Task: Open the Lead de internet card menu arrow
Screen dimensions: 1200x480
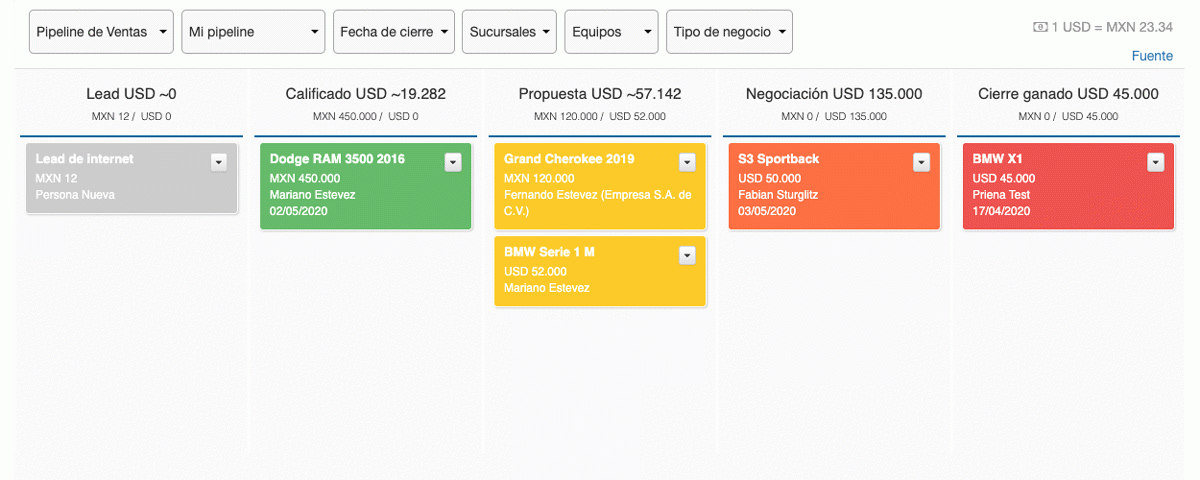Action: (x=219, y=162)
